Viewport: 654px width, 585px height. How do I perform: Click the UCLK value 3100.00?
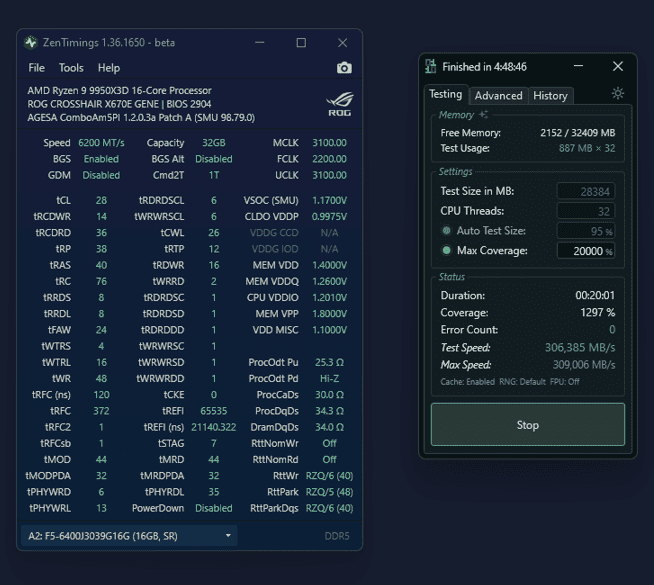pyautogui.click(x=329, y=175)
